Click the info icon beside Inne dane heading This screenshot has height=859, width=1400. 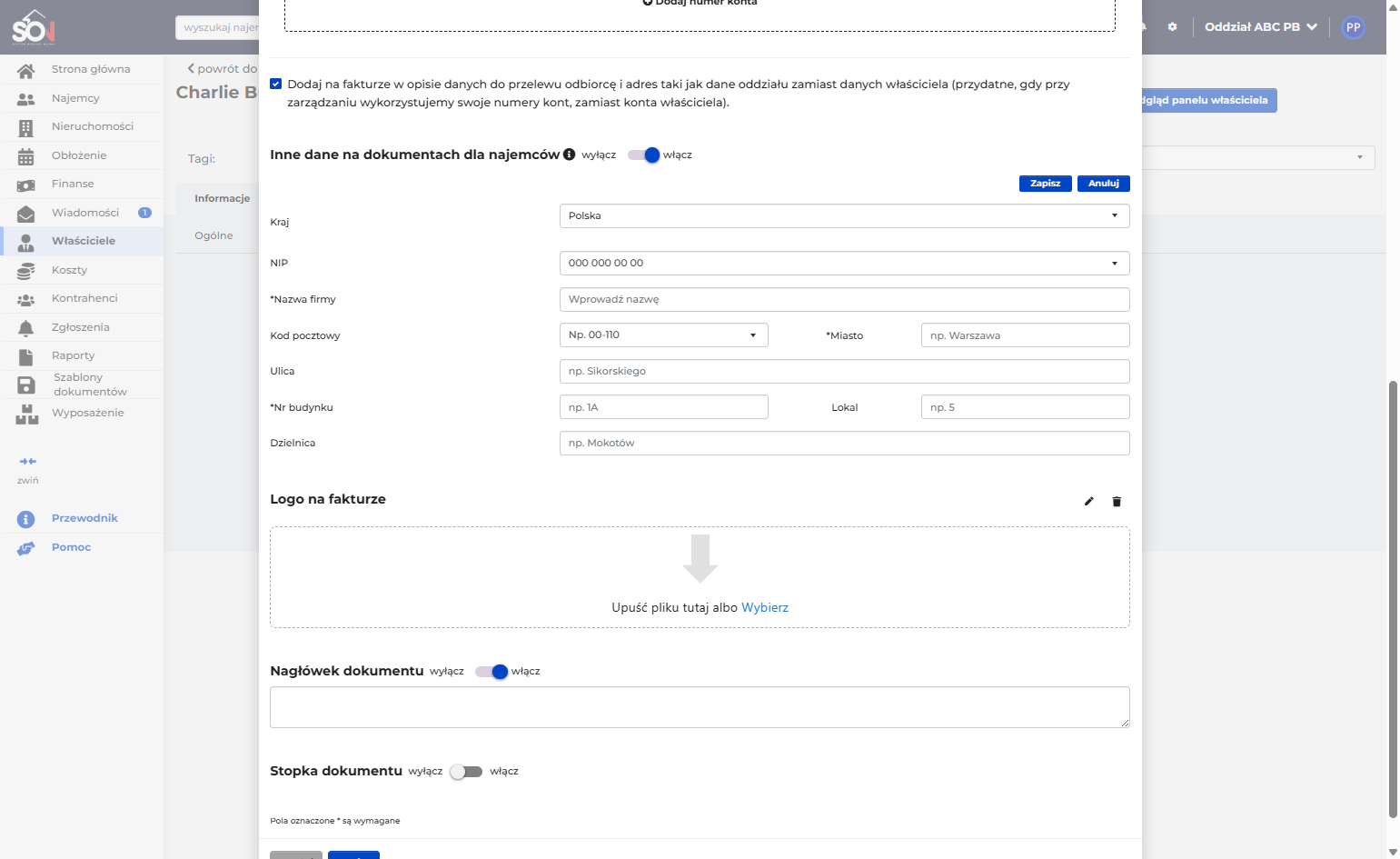coord(569,155)
